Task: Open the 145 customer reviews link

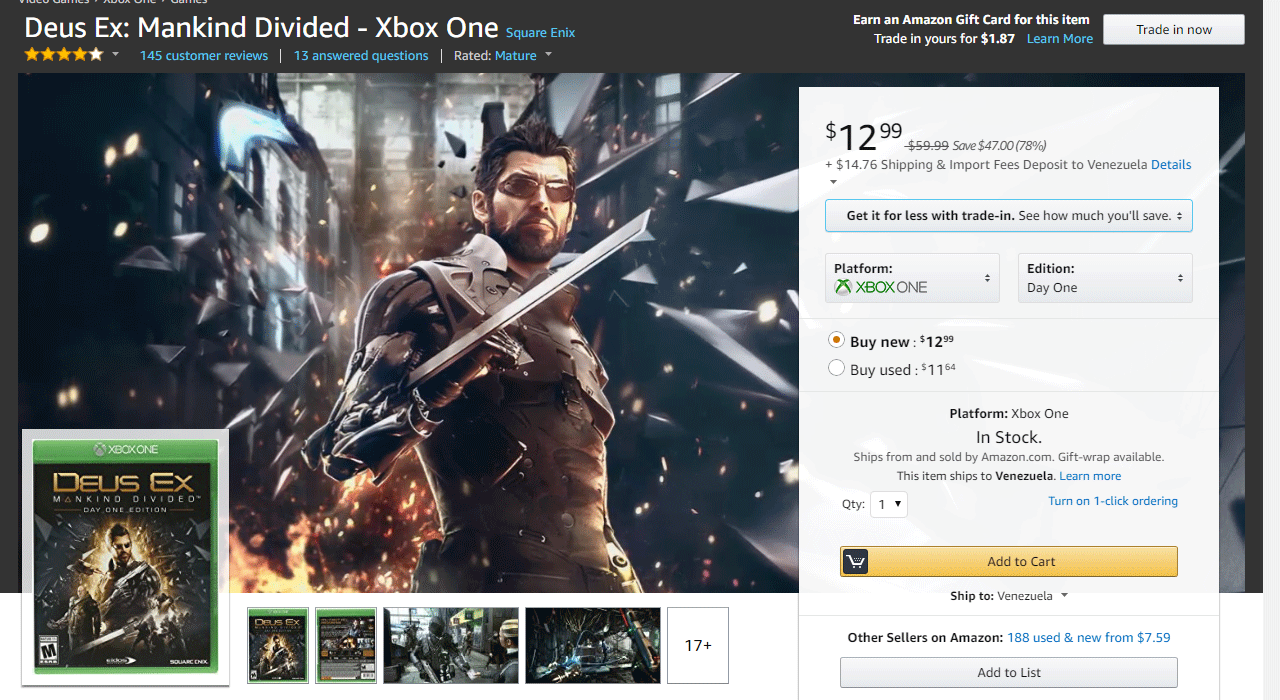Action: (x=204, y=56)
